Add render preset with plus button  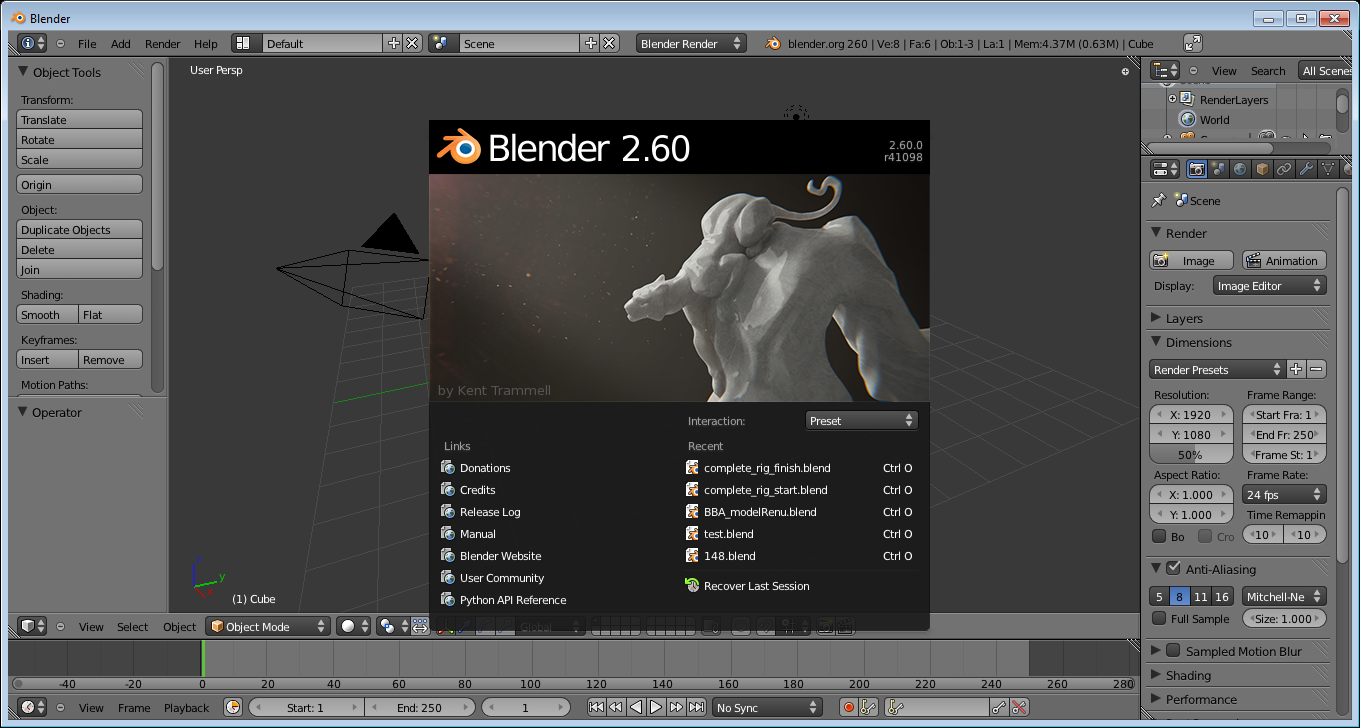coord(1296,369)
